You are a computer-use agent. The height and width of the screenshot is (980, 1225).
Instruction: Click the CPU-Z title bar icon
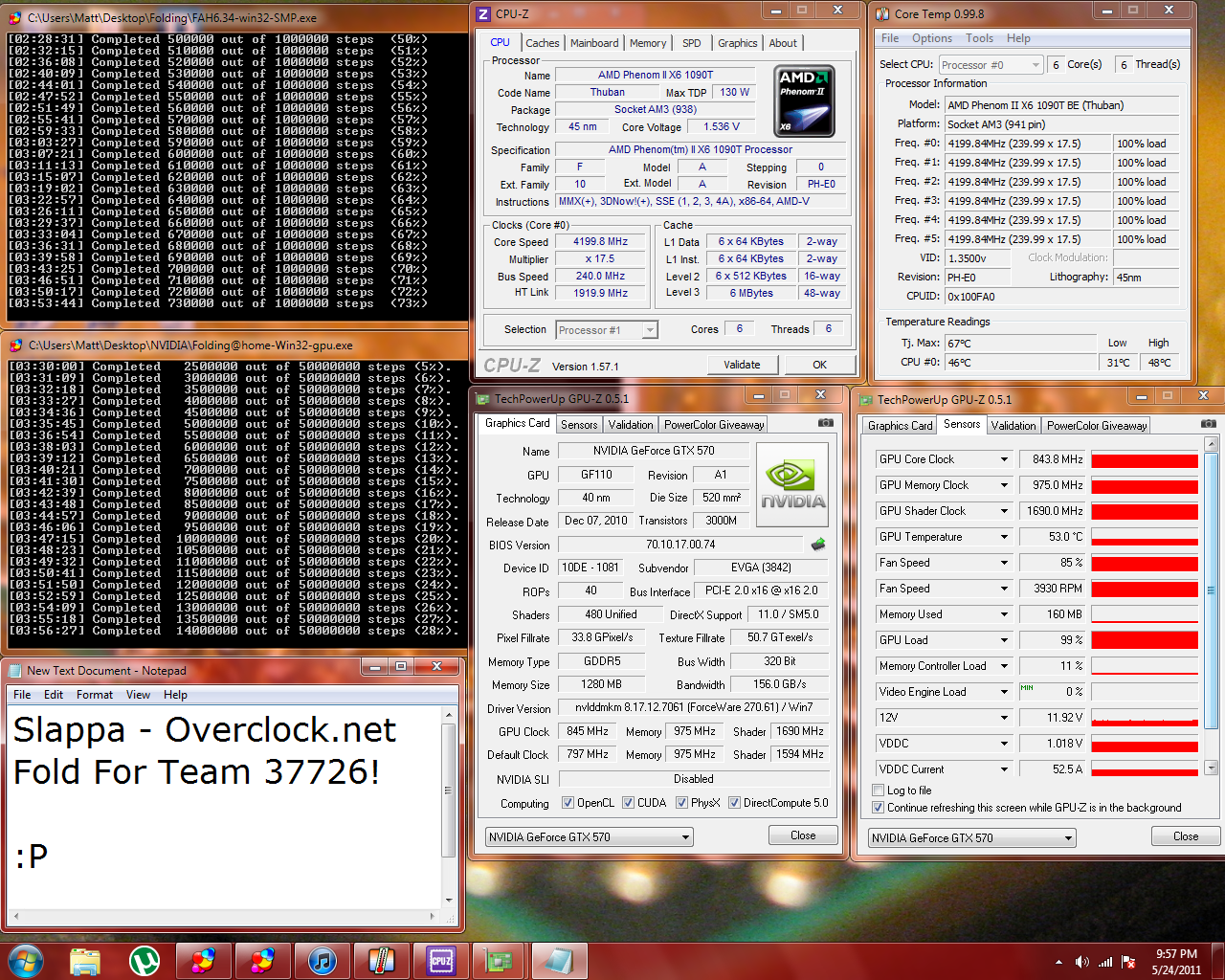[x=483, y=13]
